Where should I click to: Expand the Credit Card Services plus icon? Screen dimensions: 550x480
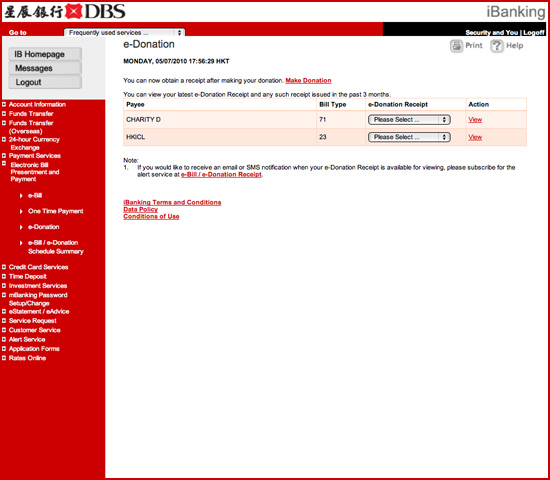click(x=4, y=267)
